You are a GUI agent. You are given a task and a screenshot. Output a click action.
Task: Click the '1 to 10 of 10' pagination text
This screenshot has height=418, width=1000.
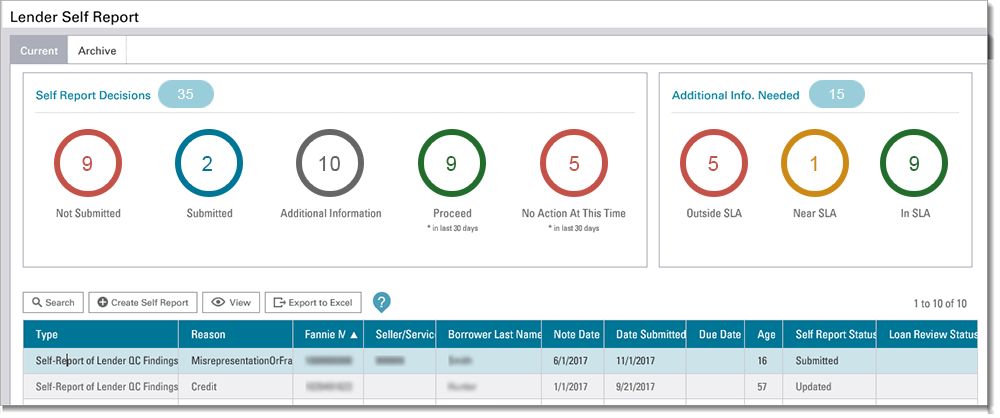tap(940, 304)
